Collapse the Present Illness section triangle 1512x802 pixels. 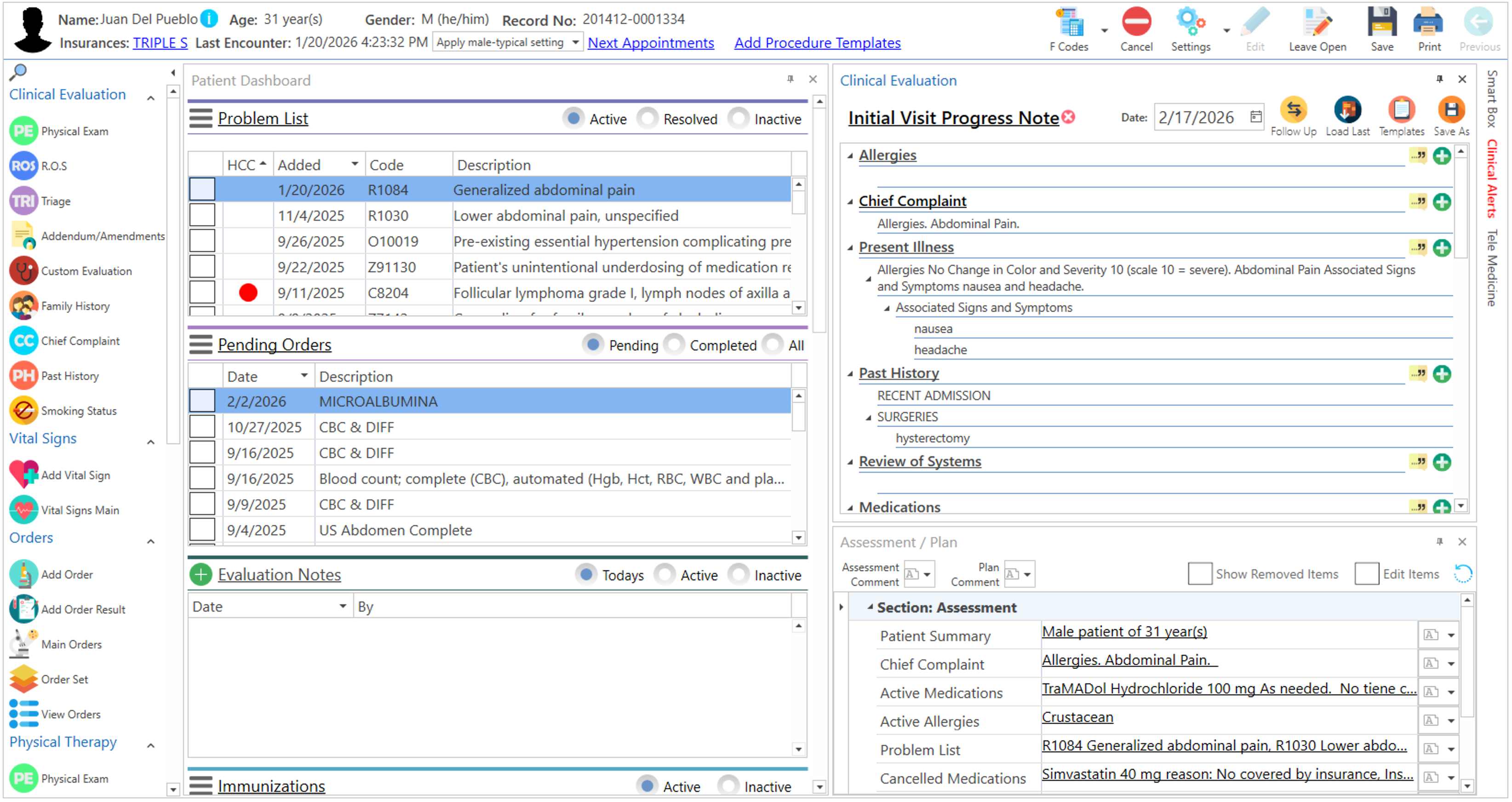850,248
